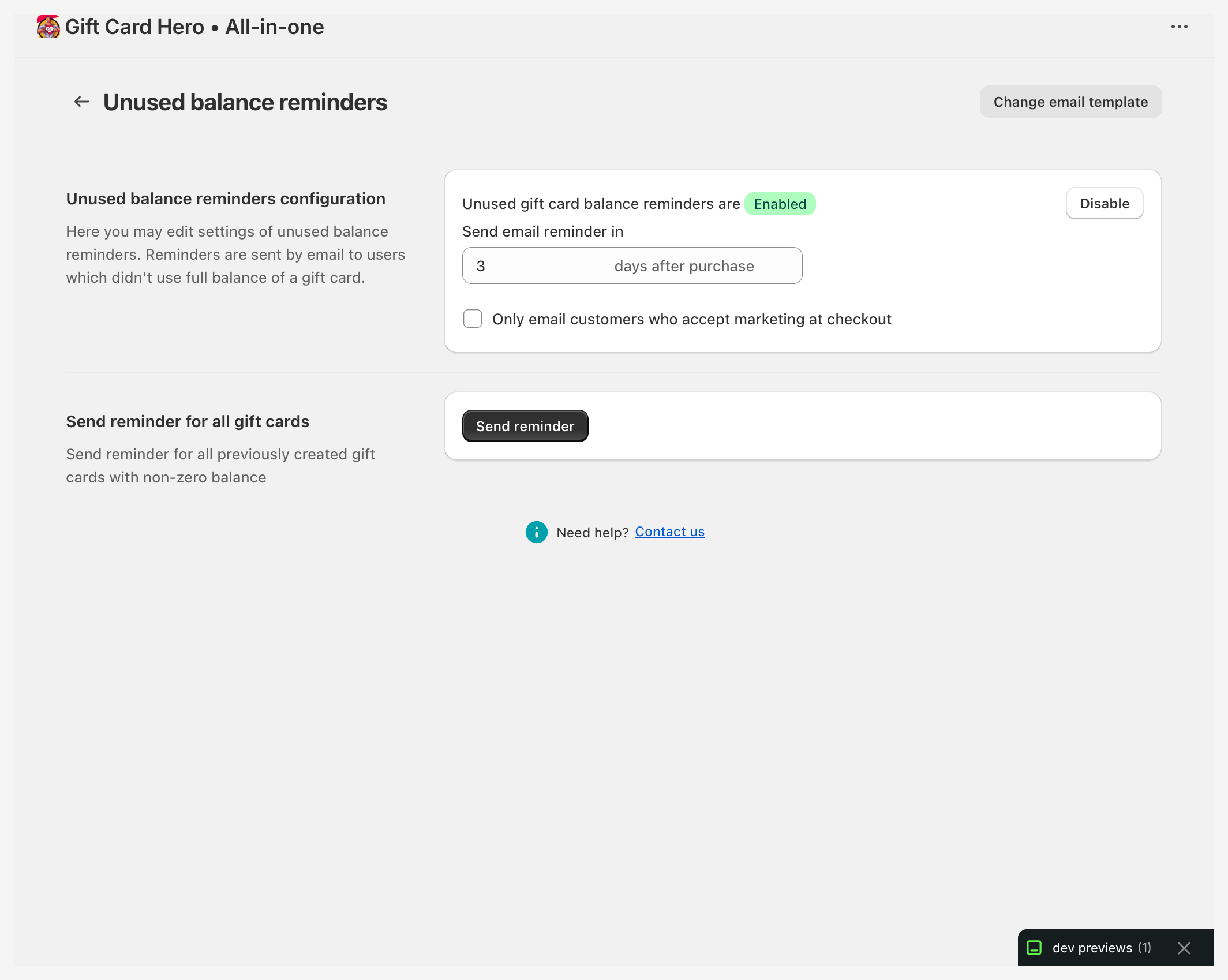The width and height of the screenshot is (1228, 980).
Task: Open the All-in-one app header menu
Action: pyautogui.click(x=1180, y=27)
